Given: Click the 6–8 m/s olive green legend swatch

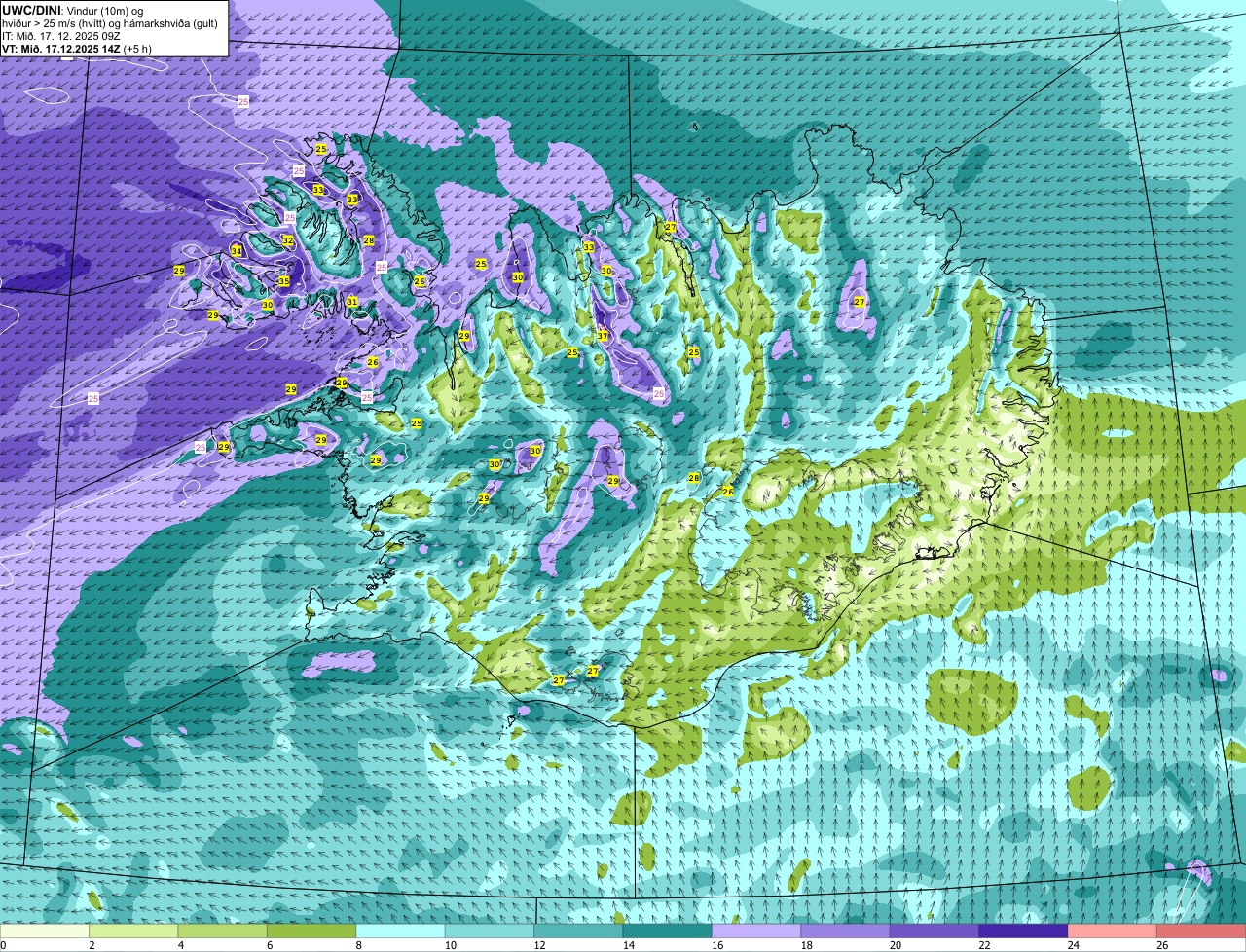Looking at the screenshot, I should [311, 932].
